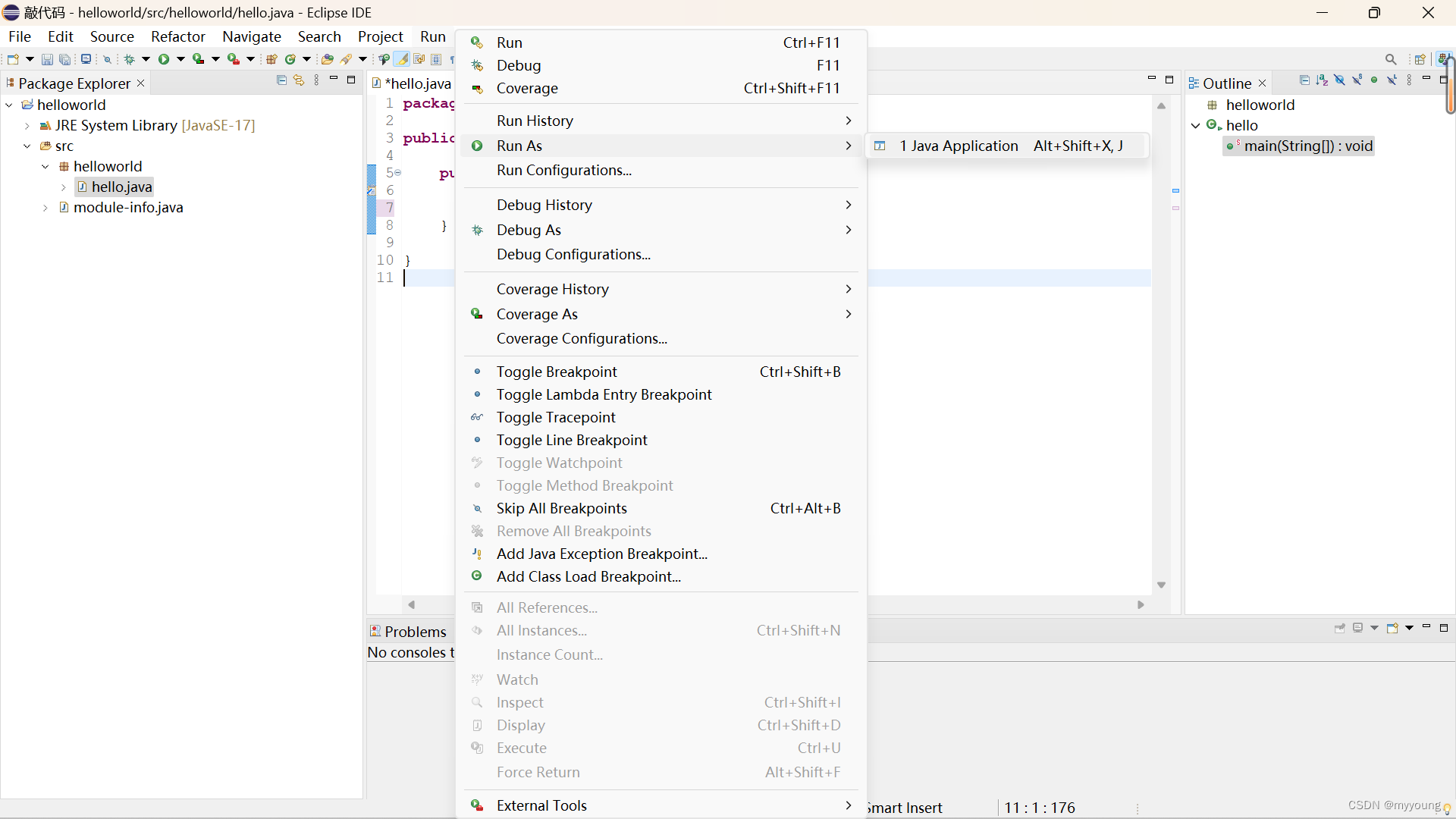Image resolution: width=1456 pixels, height=819 pixels.
Task: Choose Run Configurations... from the menu
Action: (x=563, y=171)
